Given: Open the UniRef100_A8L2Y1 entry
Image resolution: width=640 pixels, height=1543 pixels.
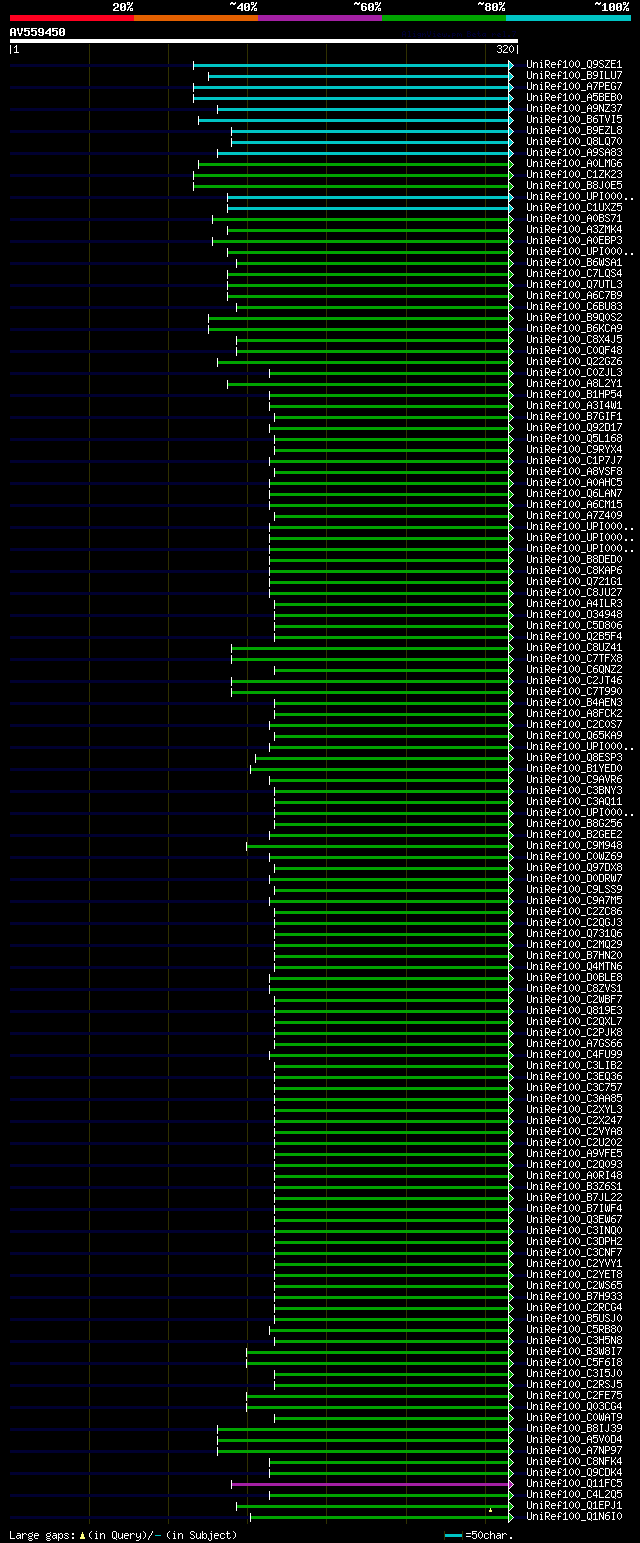Looking at the screenshot, I should (574, 384).
